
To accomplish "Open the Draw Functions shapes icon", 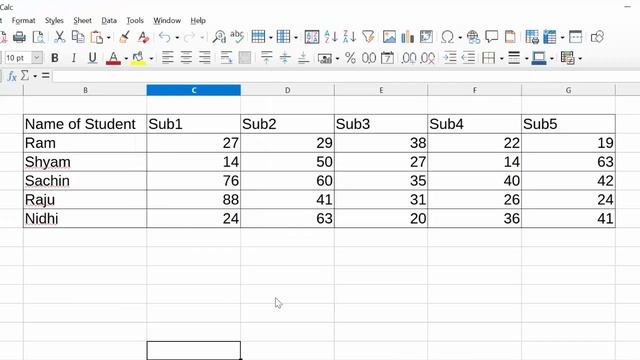I will [x=597, y=37].
